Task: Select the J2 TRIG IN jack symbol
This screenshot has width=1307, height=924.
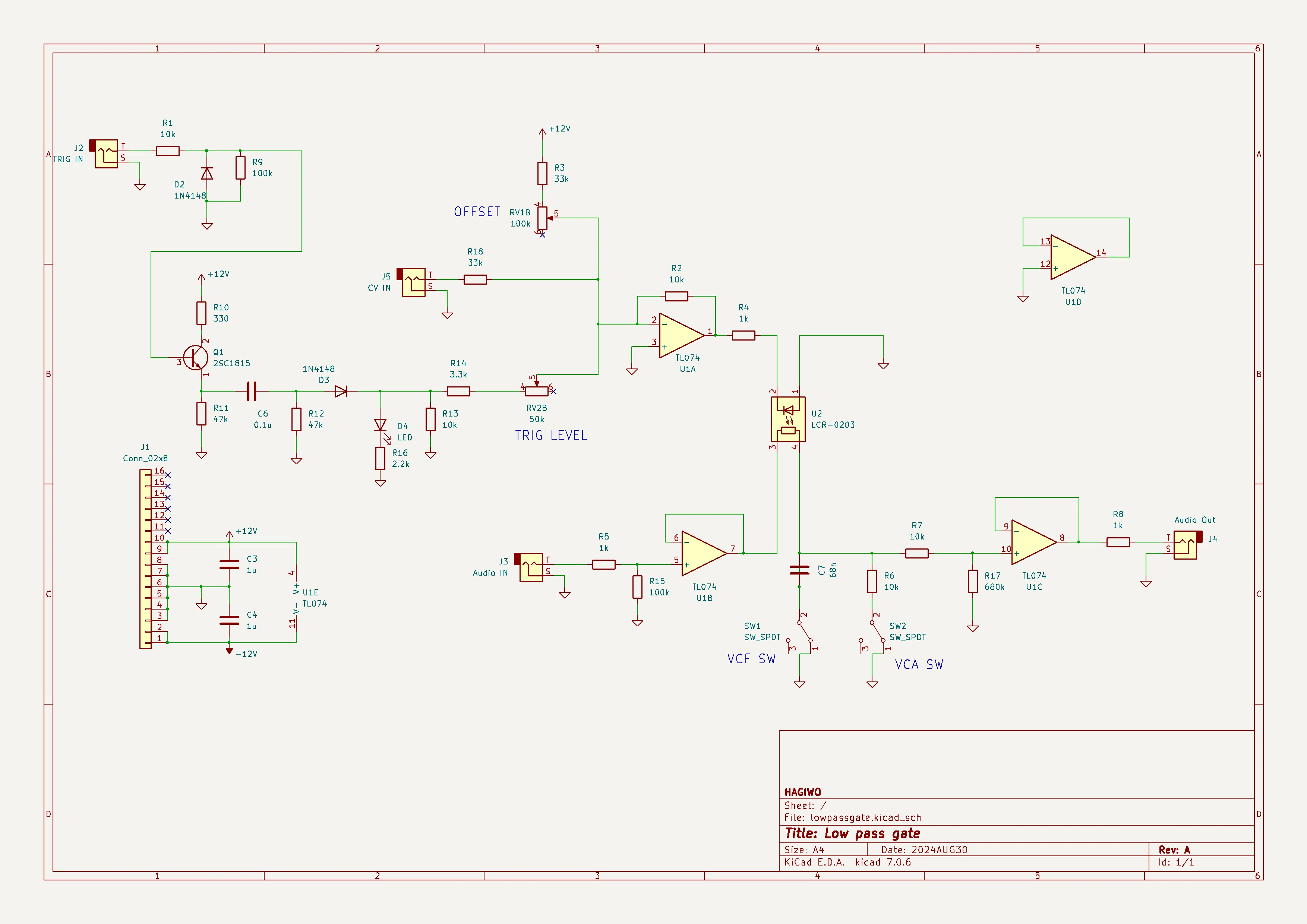Action: [x=106, y=154]
